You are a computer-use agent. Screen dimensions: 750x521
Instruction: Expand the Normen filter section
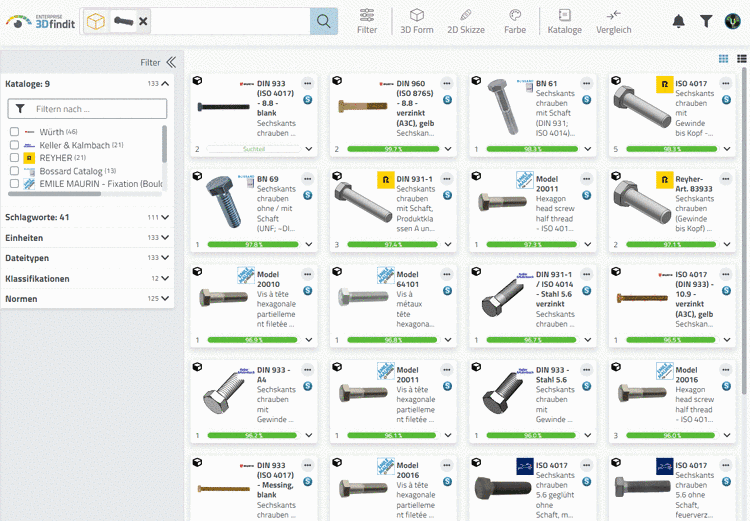coord(165,299)
